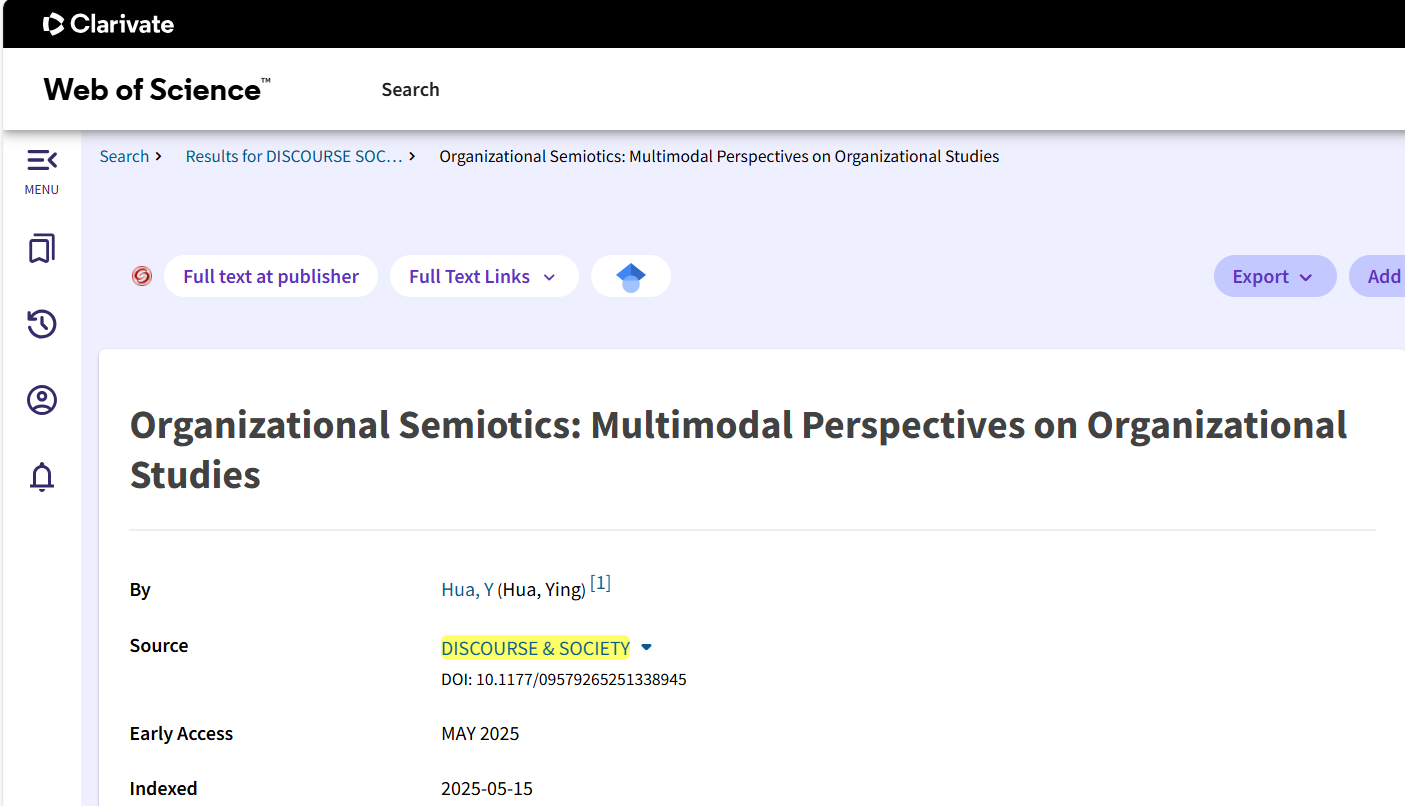
Task: Expand the Full Text Links dropdown
Action: pos(484,277)
